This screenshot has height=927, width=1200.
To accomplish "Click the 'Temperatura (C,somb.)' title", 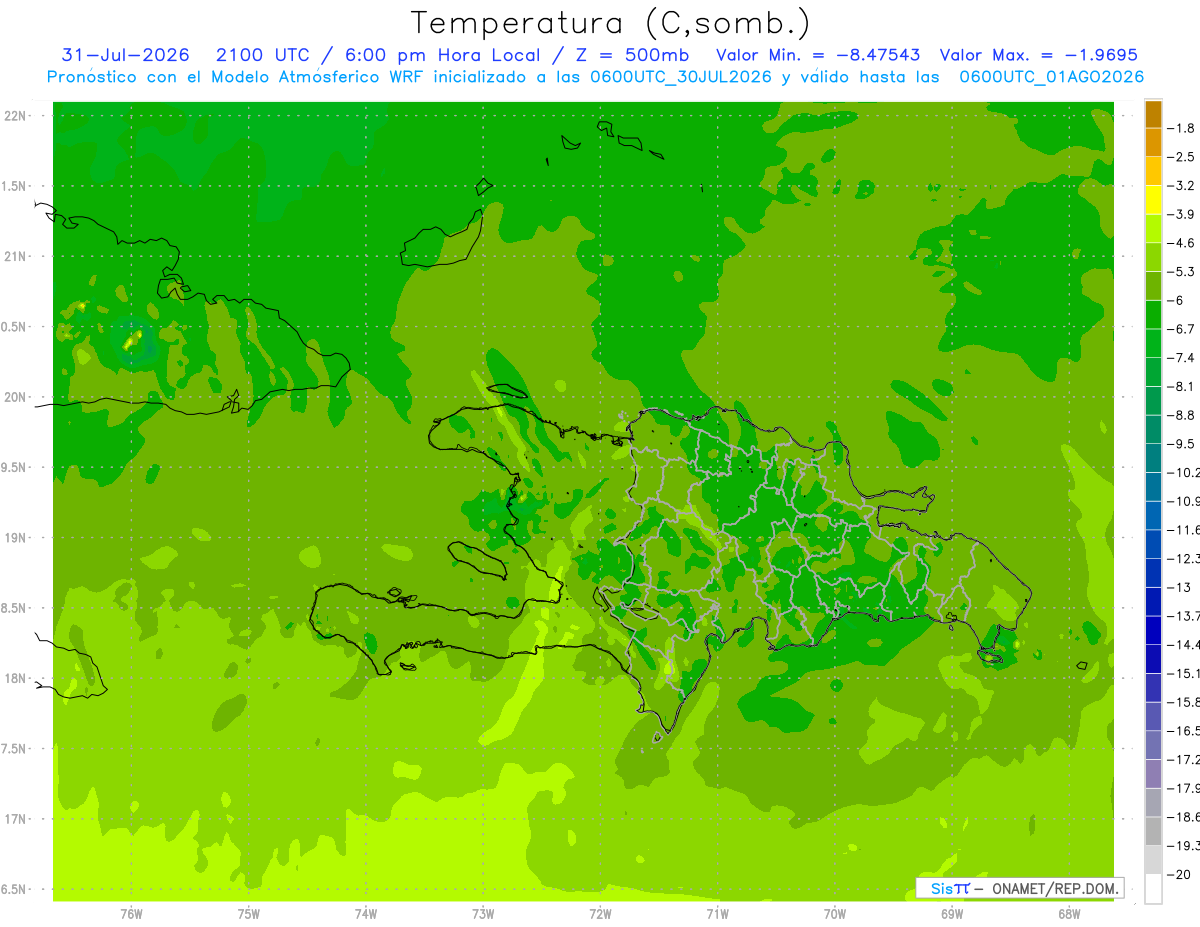I will [611, 23].
